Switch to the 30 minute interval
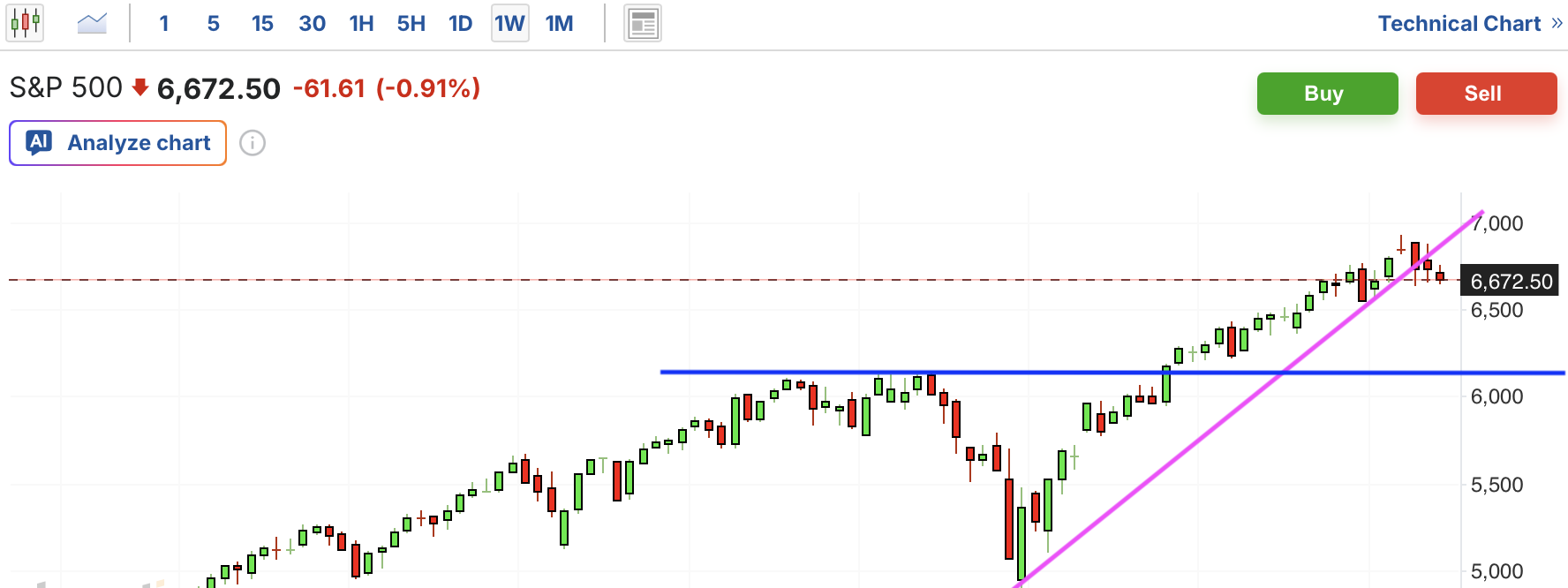This screenshot has width=1568, height=588. click(x=312, y=24)
